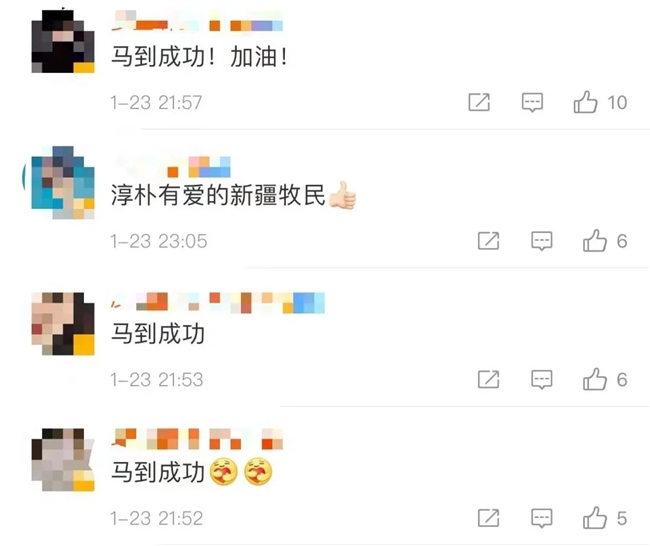Repost the comment from 1-23 21:53
The image size is (650, 546).
(x=489, y=379)
